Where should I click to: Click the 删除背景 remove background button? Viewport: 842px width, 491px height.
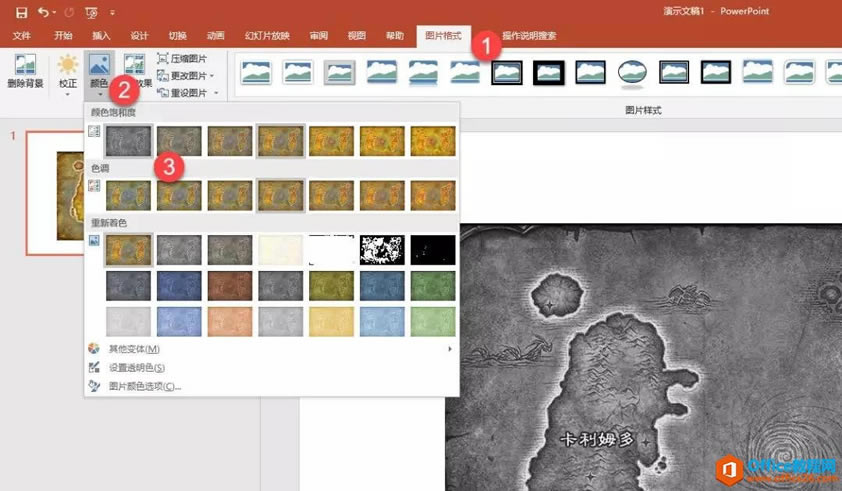coord(25,71)
